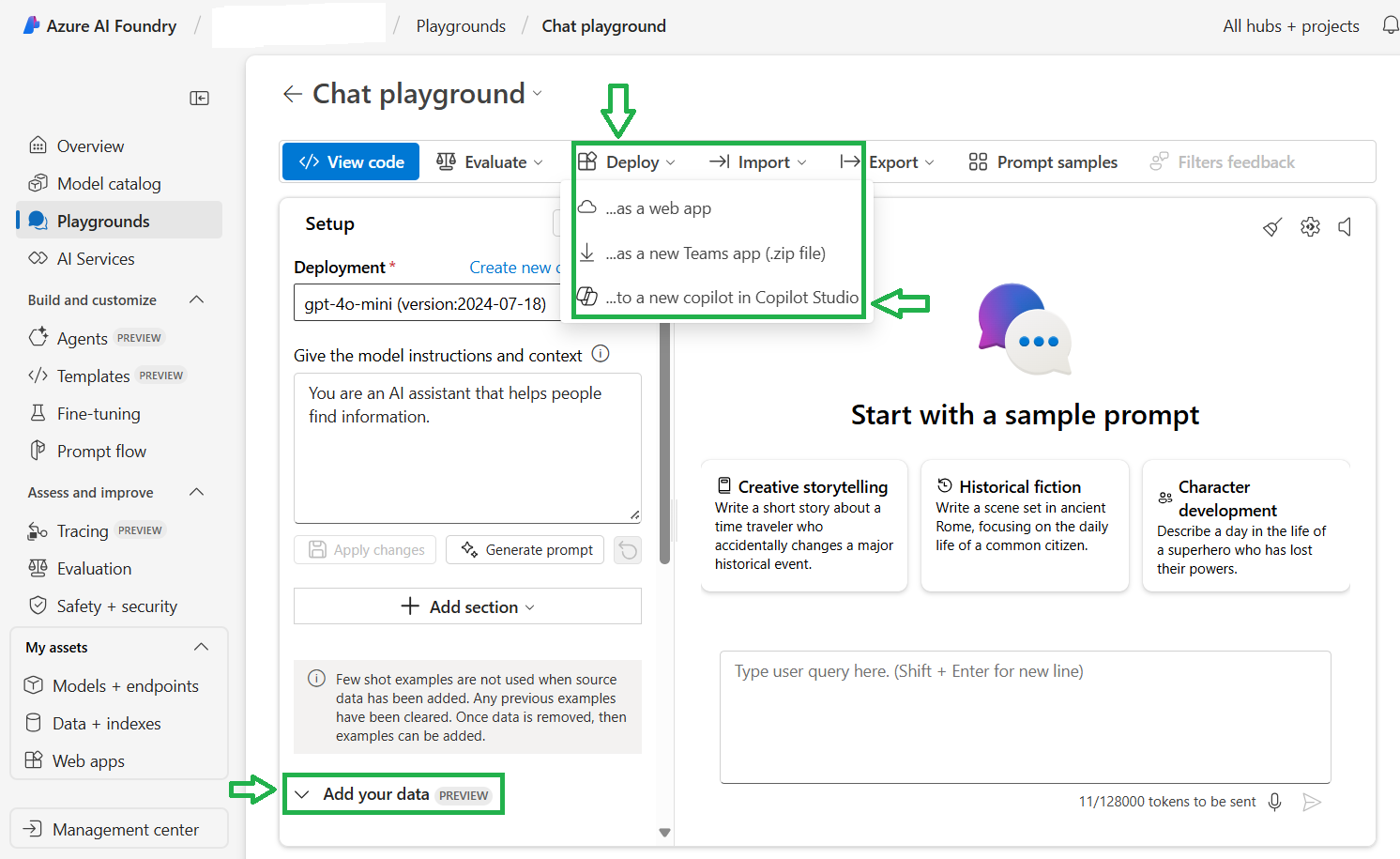
Task: Click the Filters feedback button
Action: tap(1223, 162)
